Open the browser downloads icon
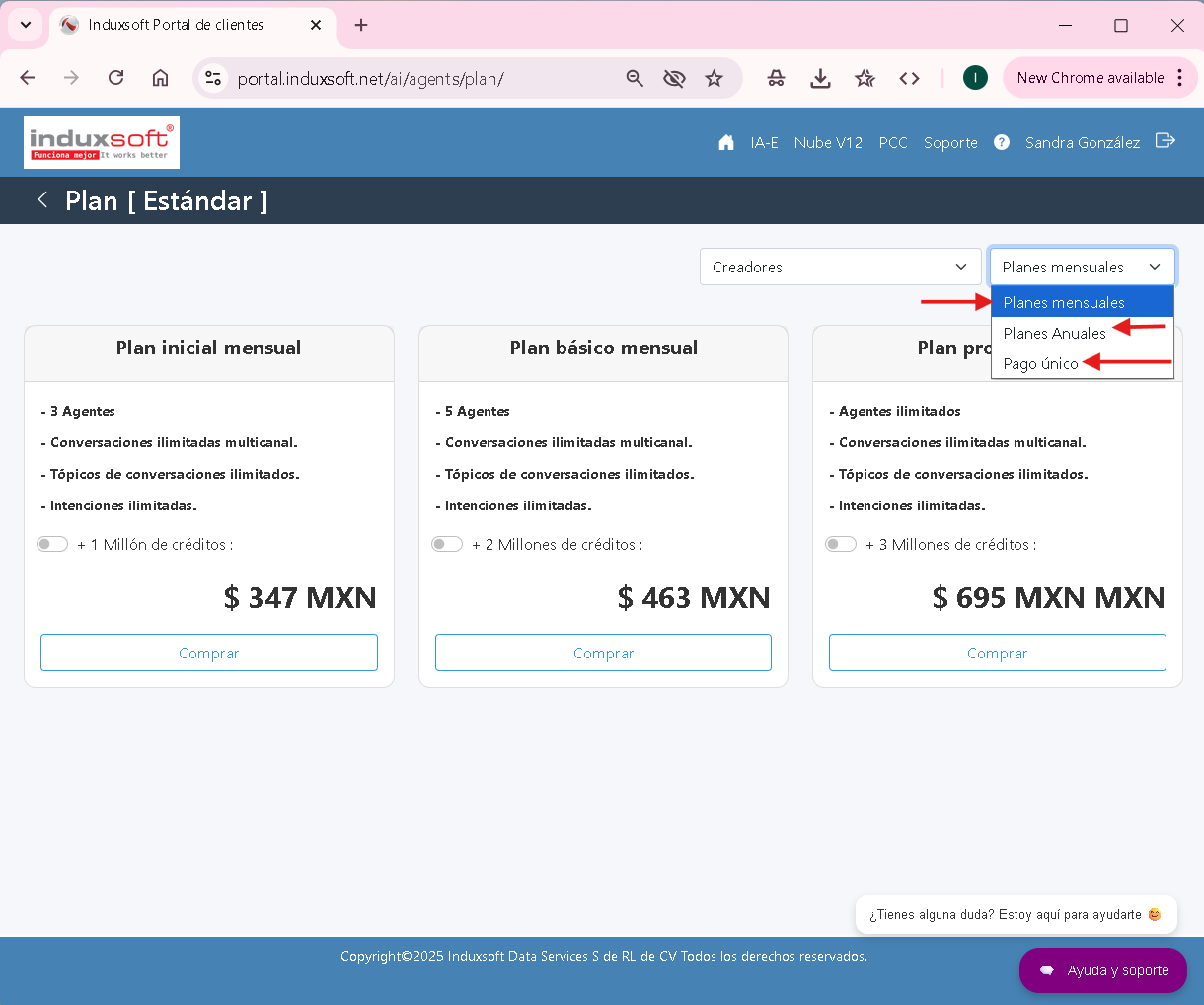Viewport: 1204px width, 1005px height. (820, 78)
